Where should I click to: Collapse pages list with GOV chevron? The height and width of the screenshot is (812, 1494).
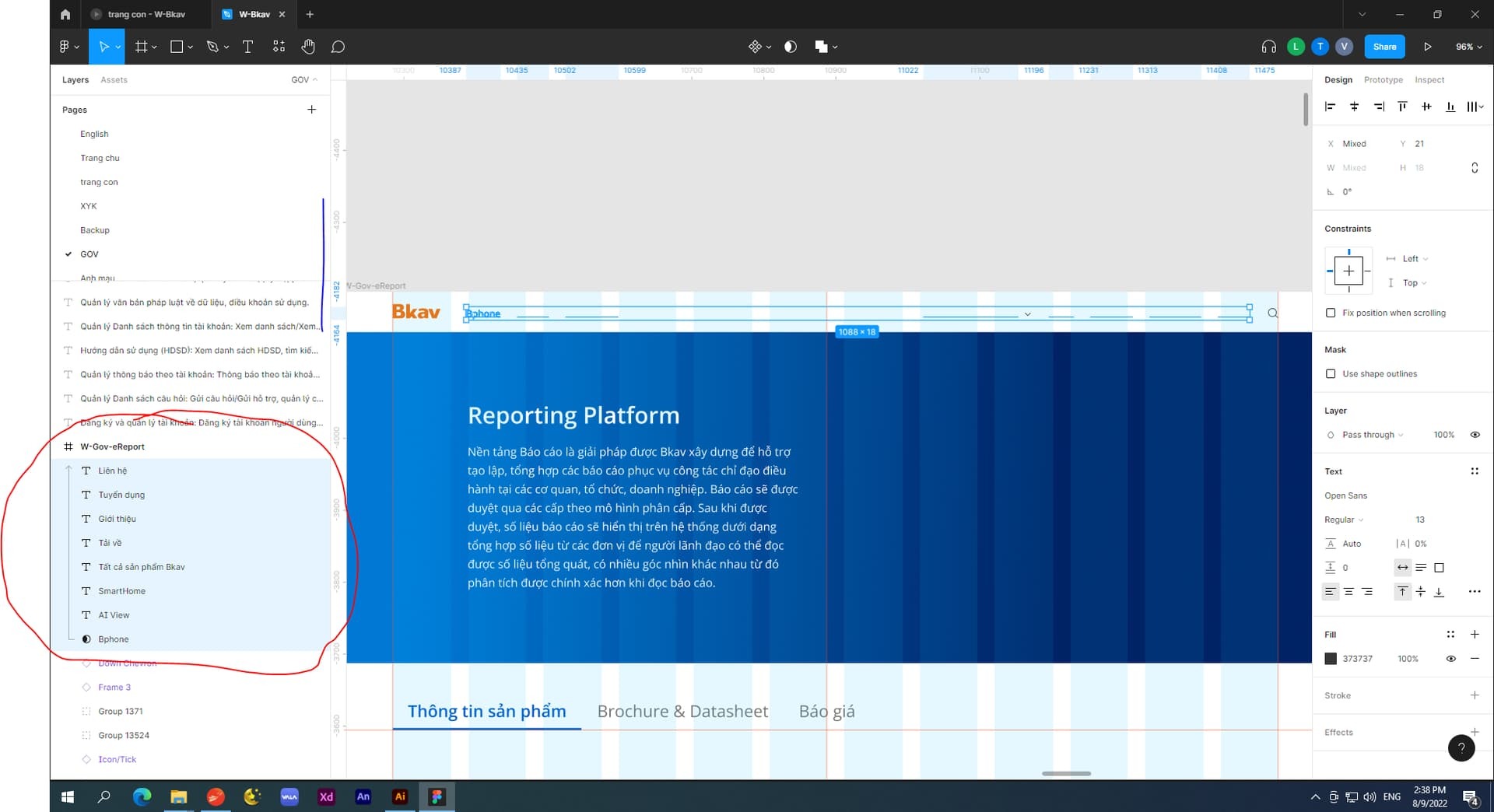coord(304,80)
